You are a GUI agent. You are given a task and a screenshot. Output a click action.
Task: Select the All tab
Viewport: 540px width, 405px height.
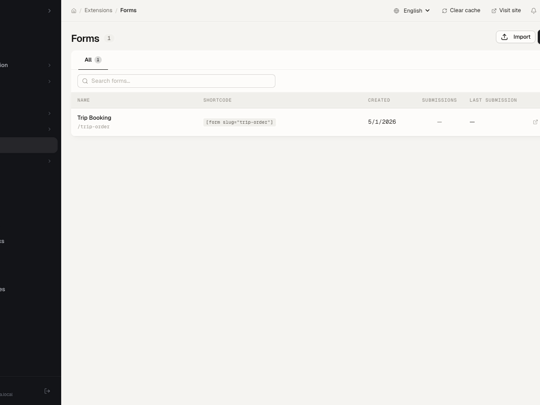[93, 60]
